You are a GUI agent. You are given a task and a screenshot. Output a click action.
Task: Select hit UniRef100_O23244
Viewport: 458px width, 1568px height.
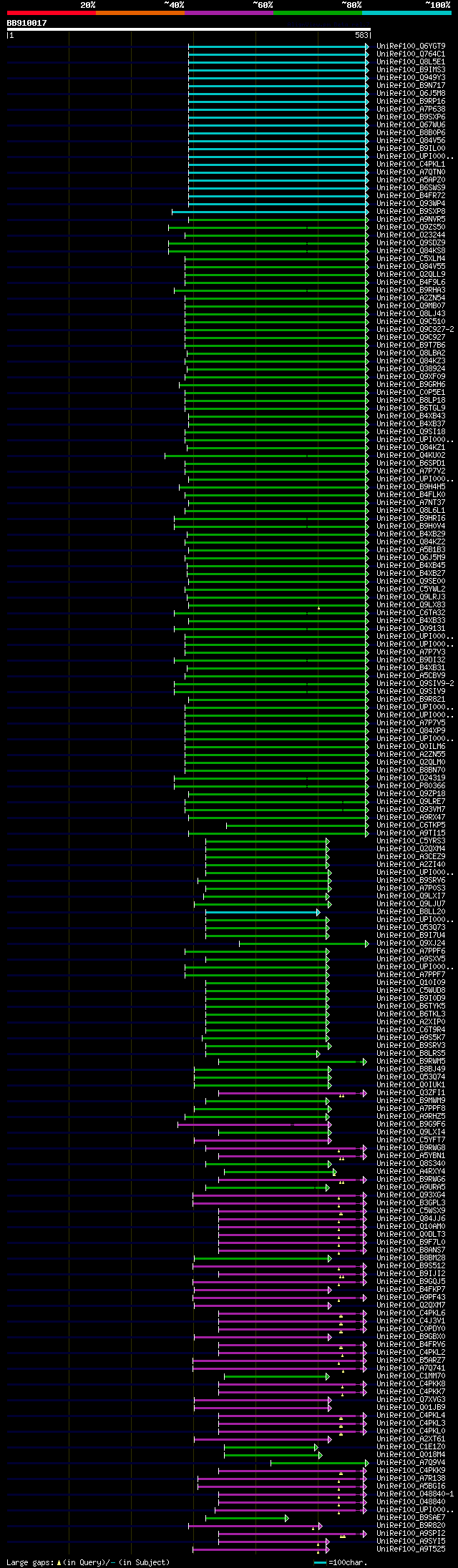411,235
